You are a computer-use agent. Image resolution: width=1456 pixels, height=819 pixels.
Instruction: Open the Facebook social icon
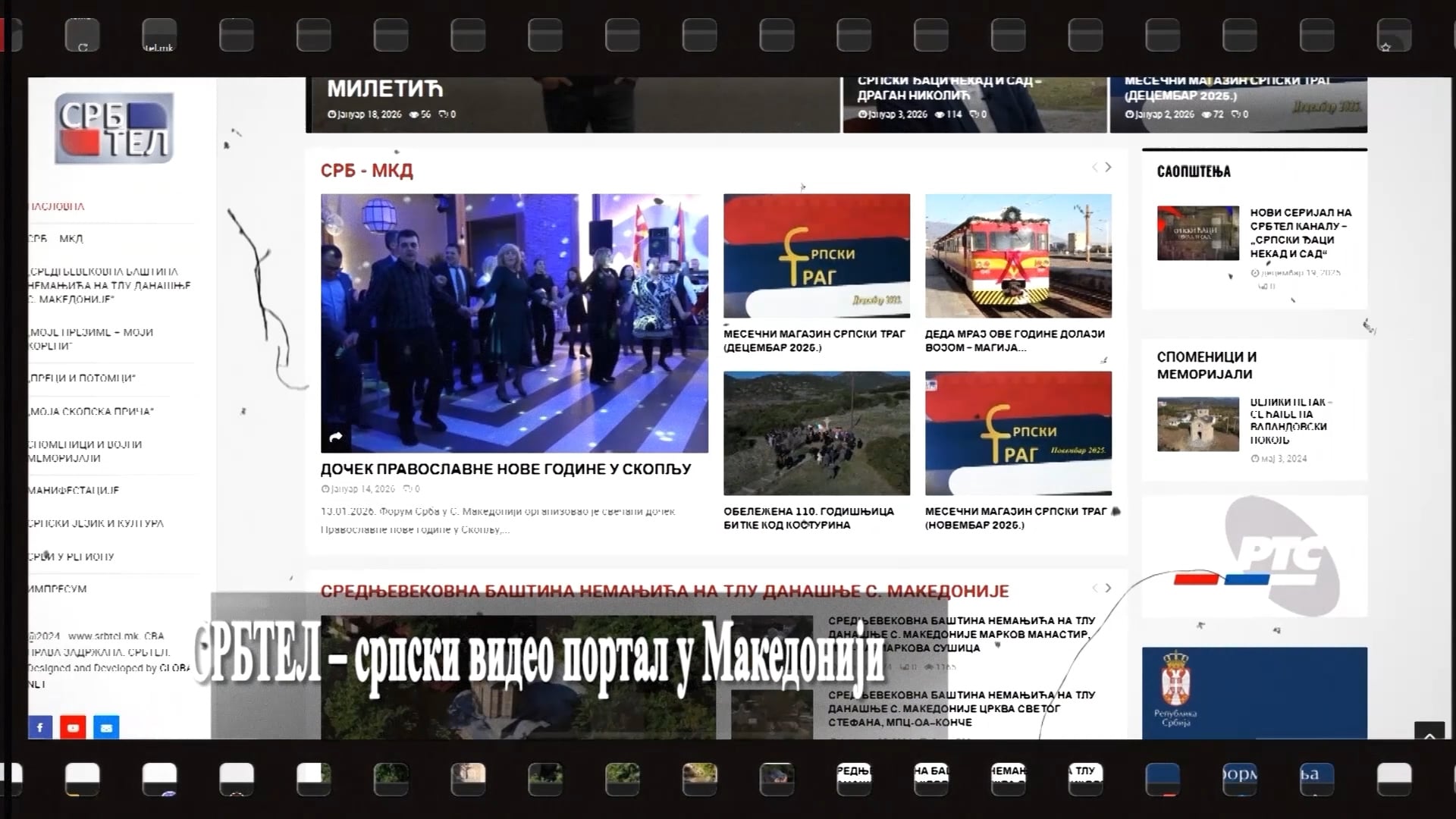point(40,727)
